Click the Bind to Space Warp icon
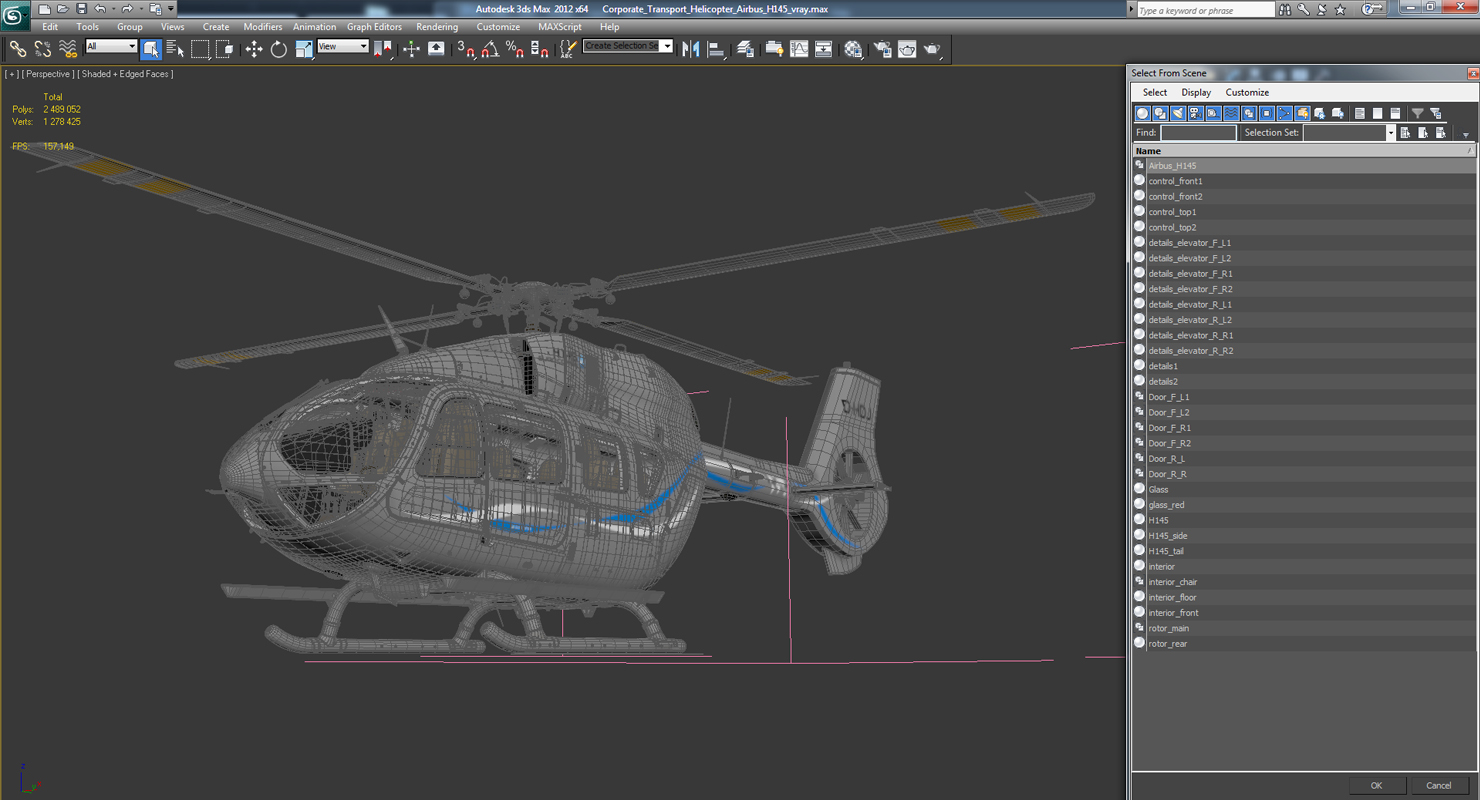This screenshot has height=800, width=1480. pos(68,48)
